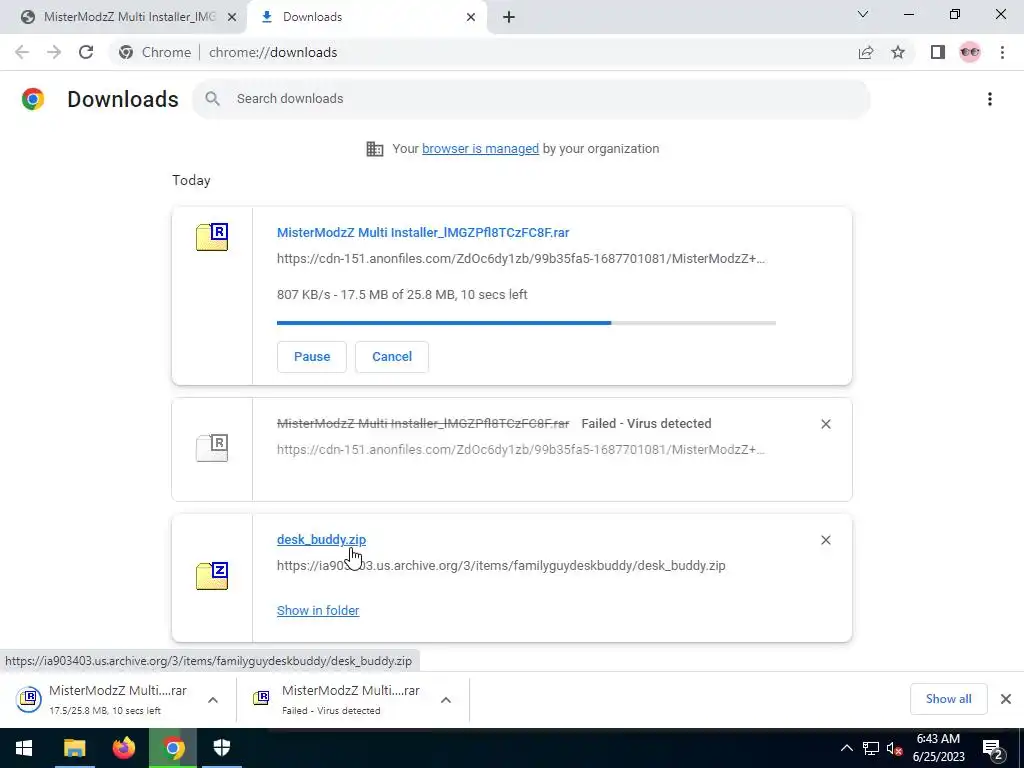The image size is (1024, 768).
Task: Open desk_buddy.zip file link
Action: click(x=321, y=539)
